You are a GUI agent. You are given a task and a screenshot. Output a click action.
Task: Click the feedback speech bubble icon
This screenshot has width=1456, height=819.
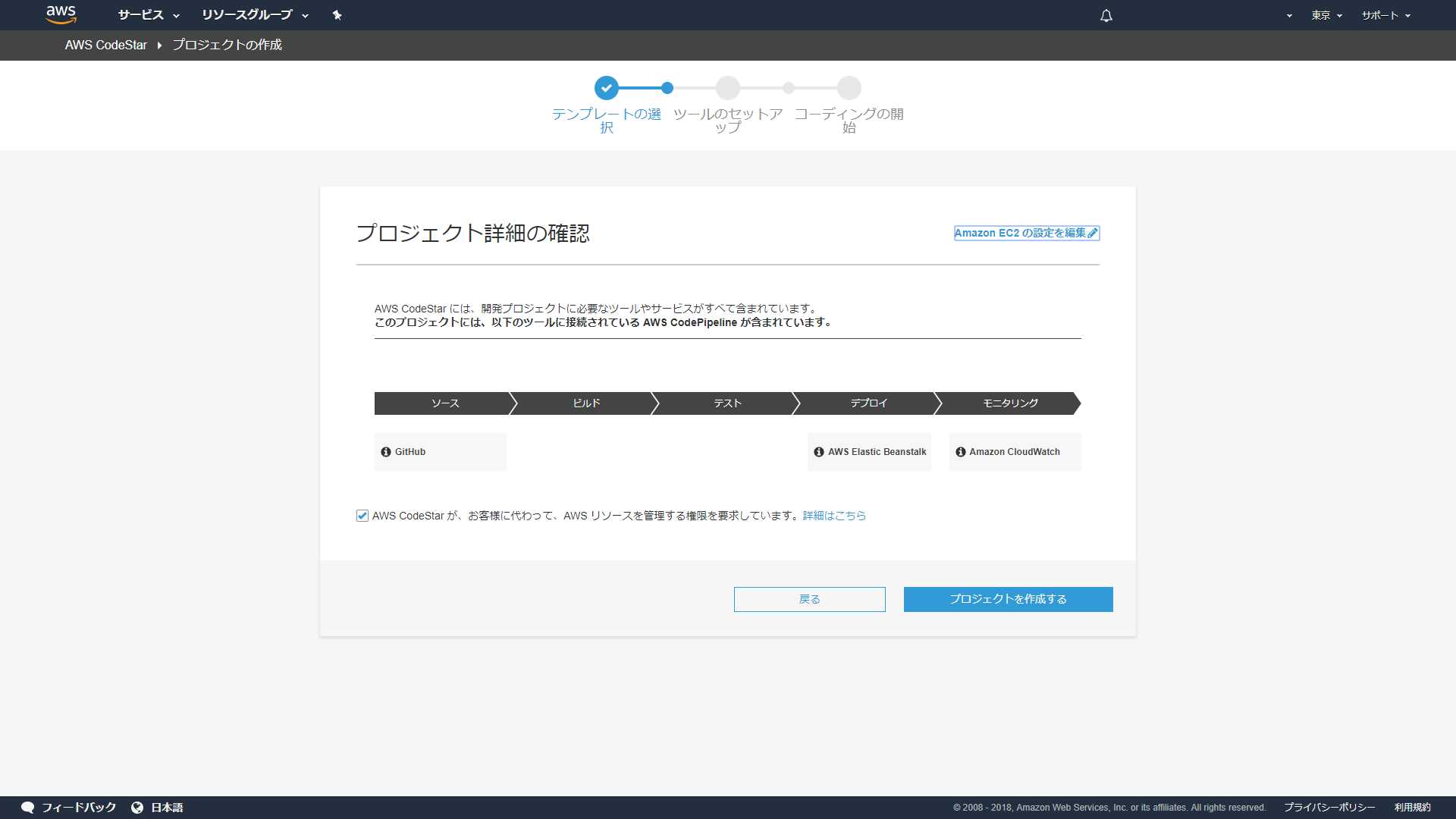[x=28, y=808]
